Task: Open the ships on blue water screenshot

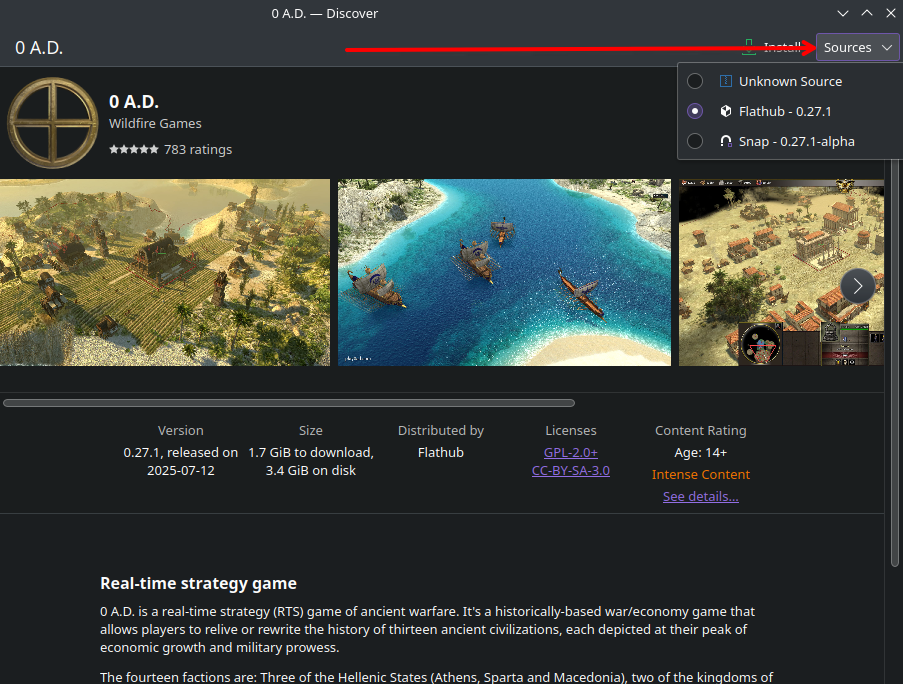Action: pyautogui.click(x=504, y=272)
